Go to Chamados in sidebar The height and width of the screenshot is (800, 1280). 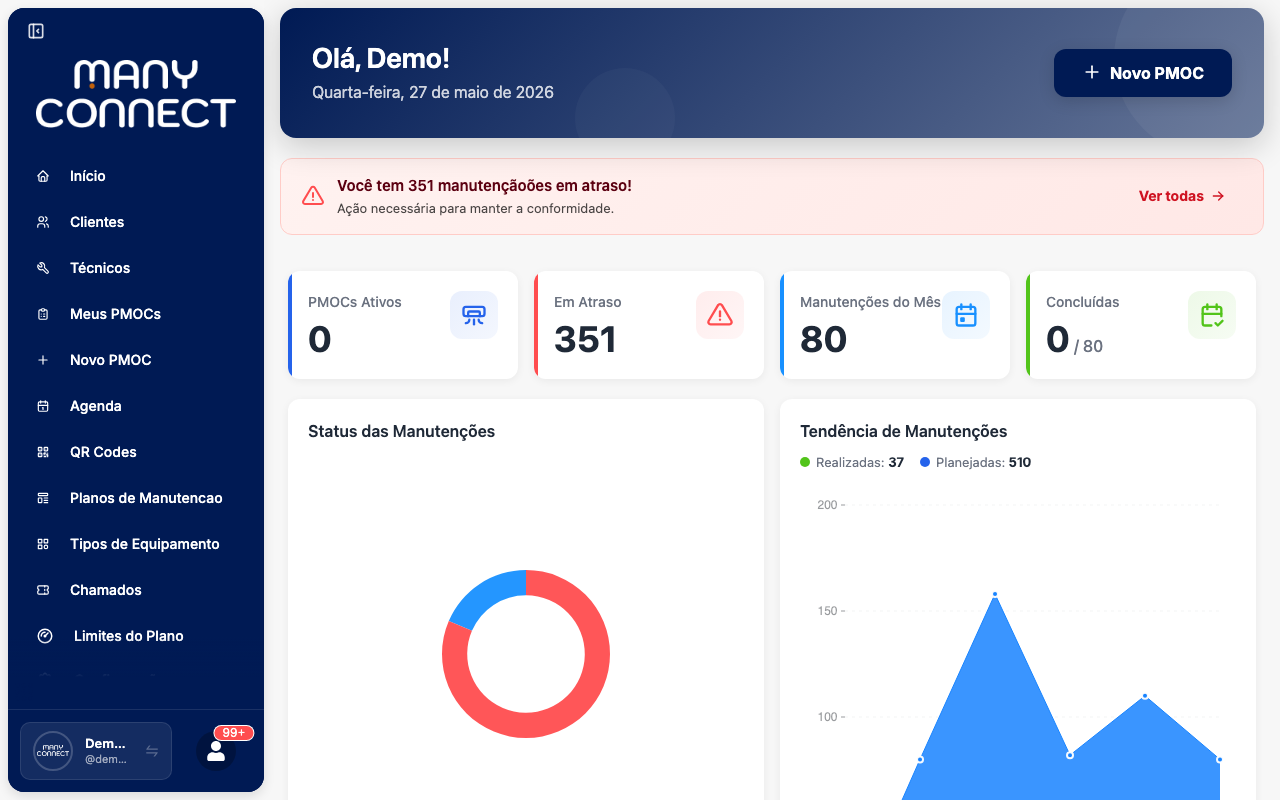tap(136, 590)
